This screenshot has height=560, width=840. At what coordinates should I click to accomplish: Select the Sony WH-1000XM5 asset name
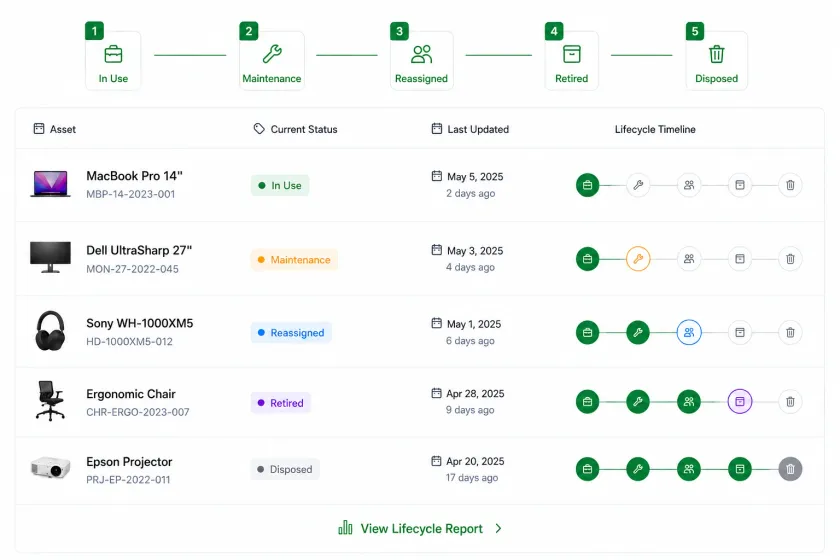(140, 323)
